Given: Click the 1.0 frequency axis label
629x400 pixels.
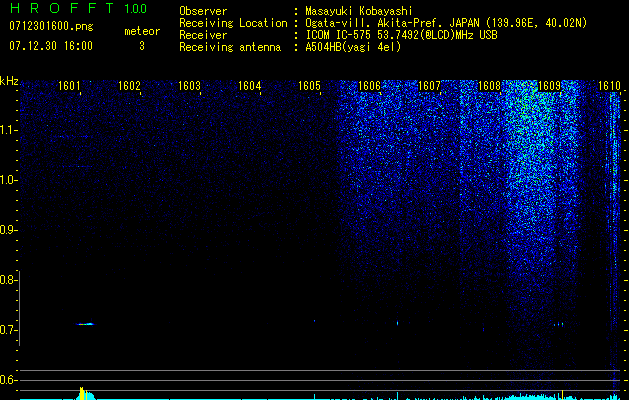Looking at the screenshot, I should (x=8, y=180).
